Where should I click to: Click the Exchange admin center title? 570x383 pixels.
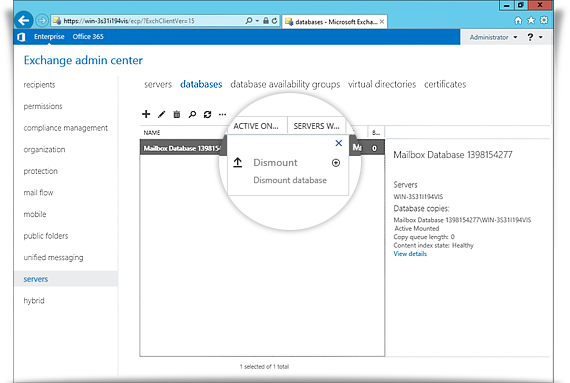[83, 60]
